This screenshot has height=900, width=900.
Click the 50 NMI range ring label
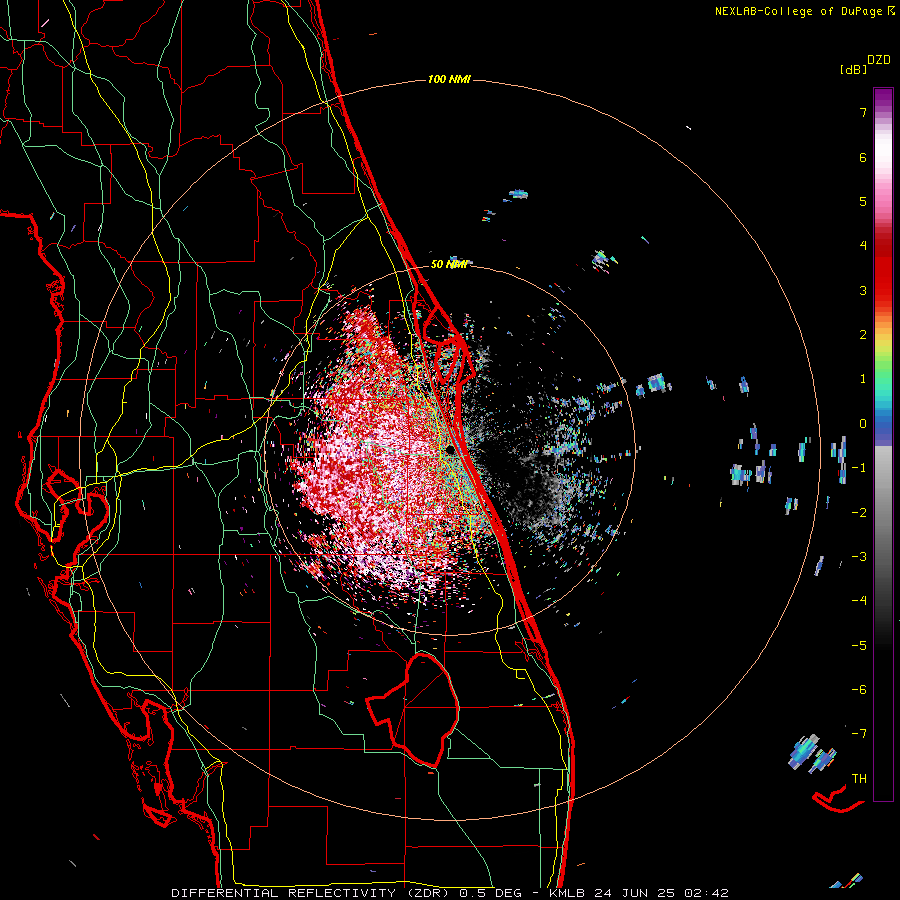pyautogui.click(x=449, y=264)
